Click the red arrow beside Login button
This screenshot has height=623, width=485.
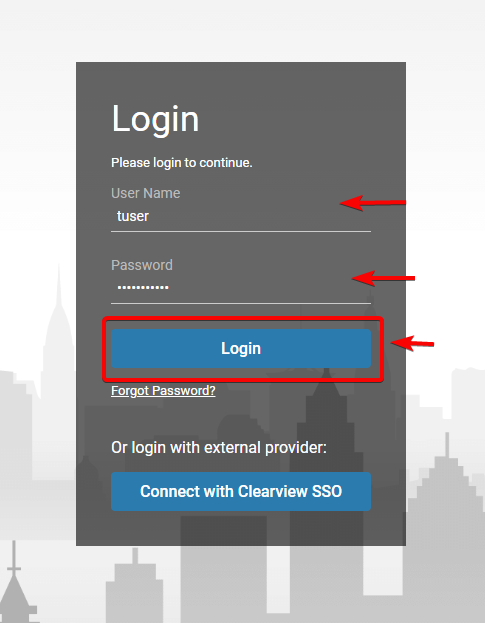(x=412, y=343)
